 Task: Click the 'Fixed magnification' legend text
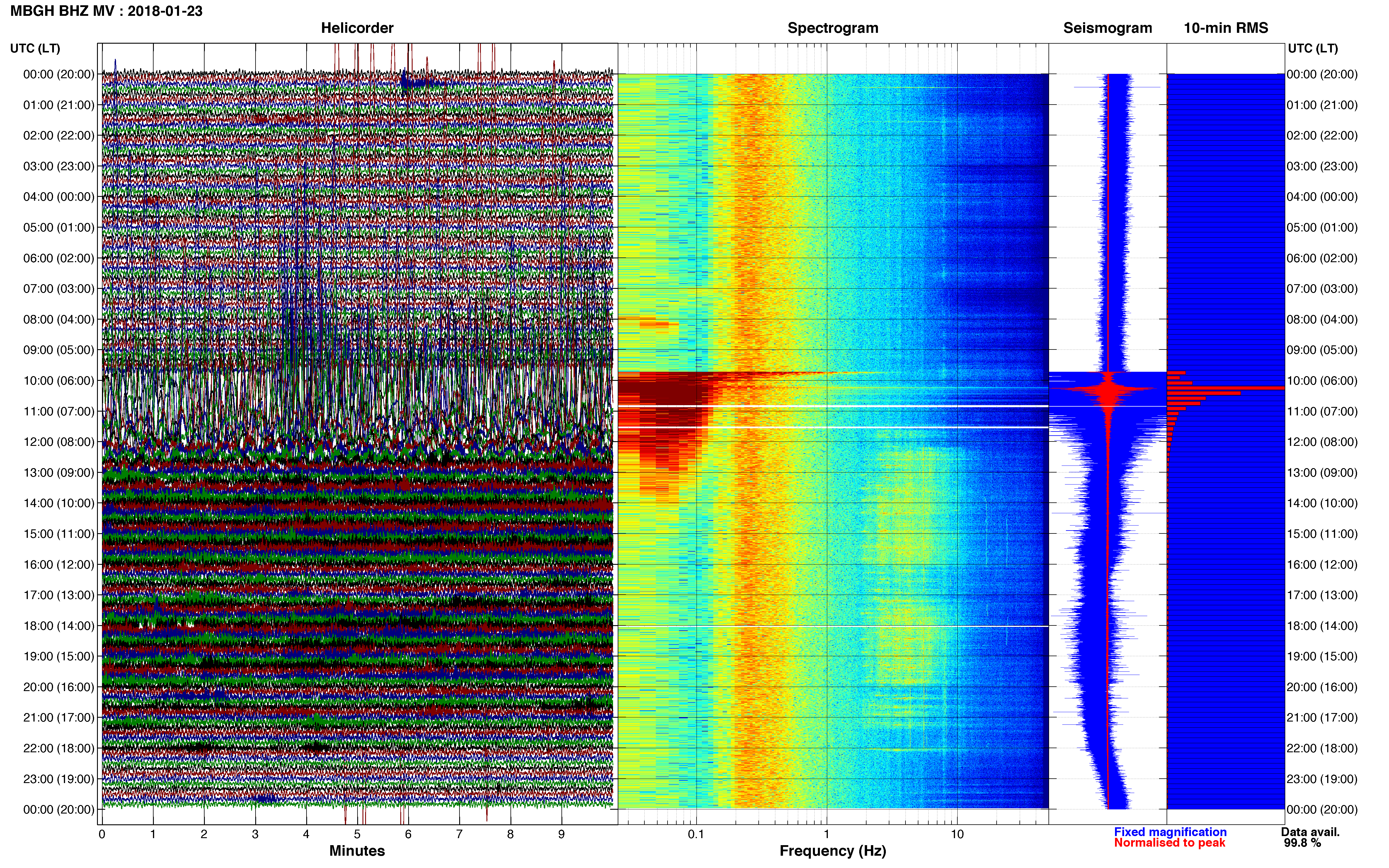pos(1170,832)
